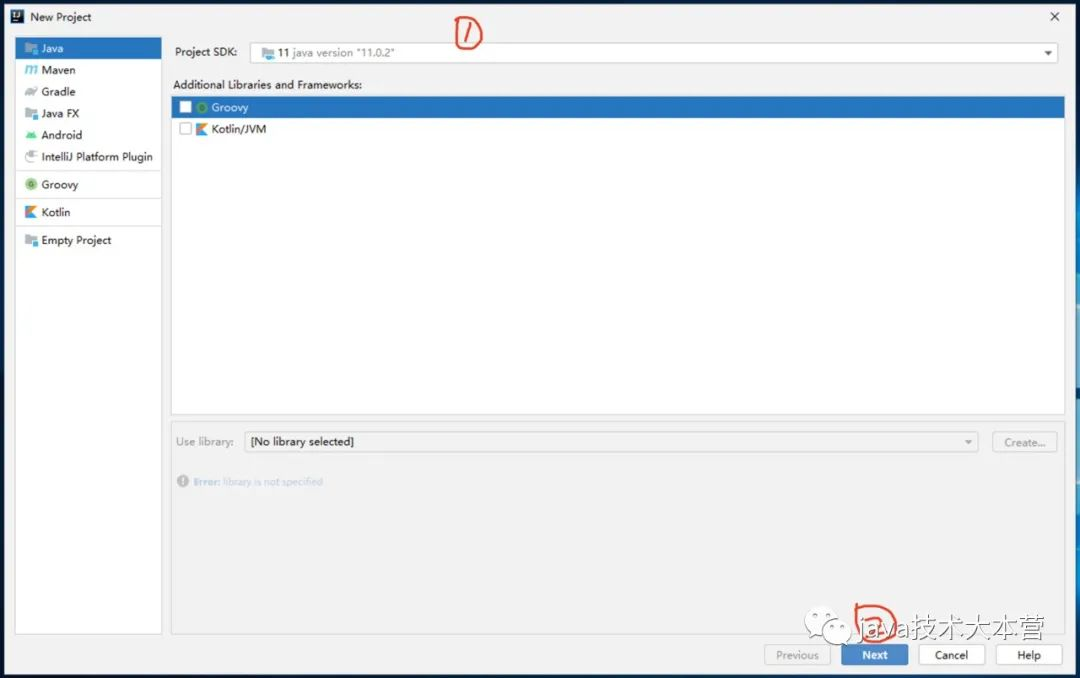Click the Groovy icon in frameworks list
1080x678 pixels.
click(x=202, y=107)
